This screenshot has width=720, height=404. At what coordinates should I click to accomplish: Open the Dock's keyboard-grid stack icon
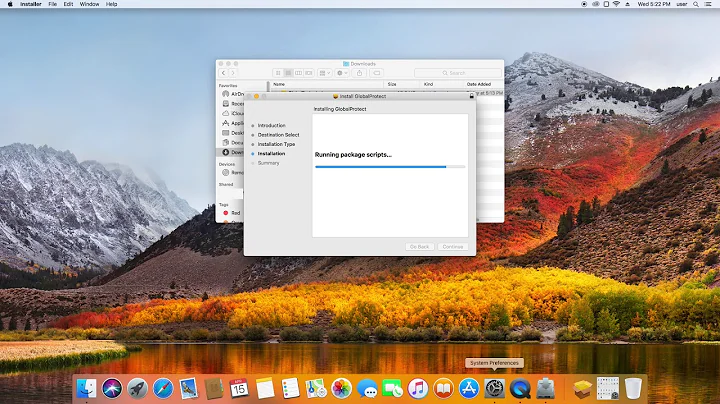(x=608, y=389)
